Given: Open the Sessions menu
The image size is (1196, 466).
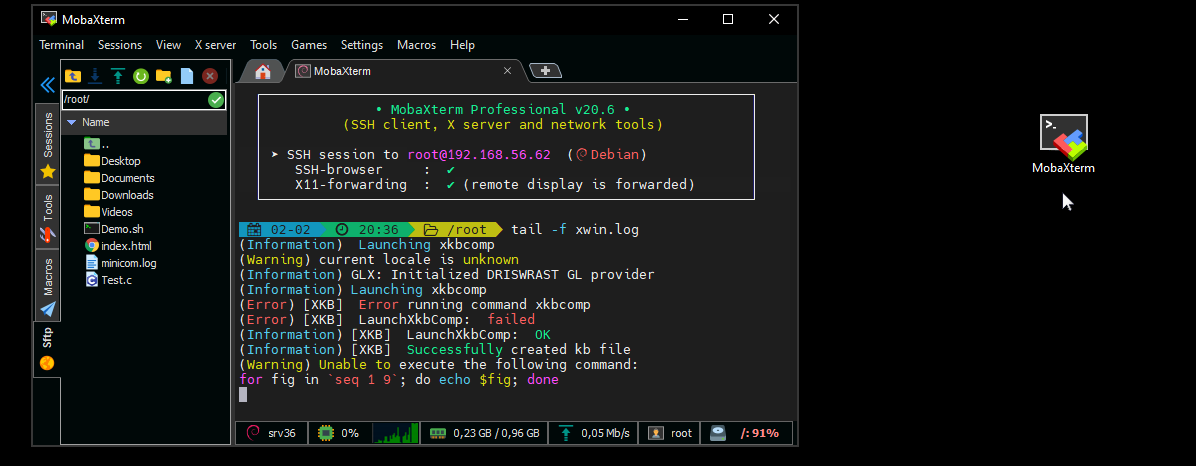Looking at the screenshot, I should (120, 45).
